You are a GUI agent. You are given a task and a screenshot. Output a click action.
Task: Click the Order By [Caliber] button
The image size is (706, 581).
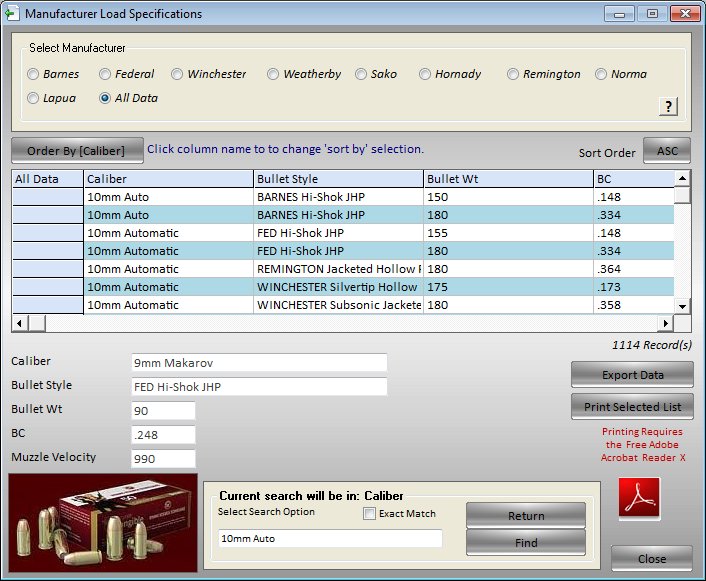pyautogui.click(x=77, y=151)
